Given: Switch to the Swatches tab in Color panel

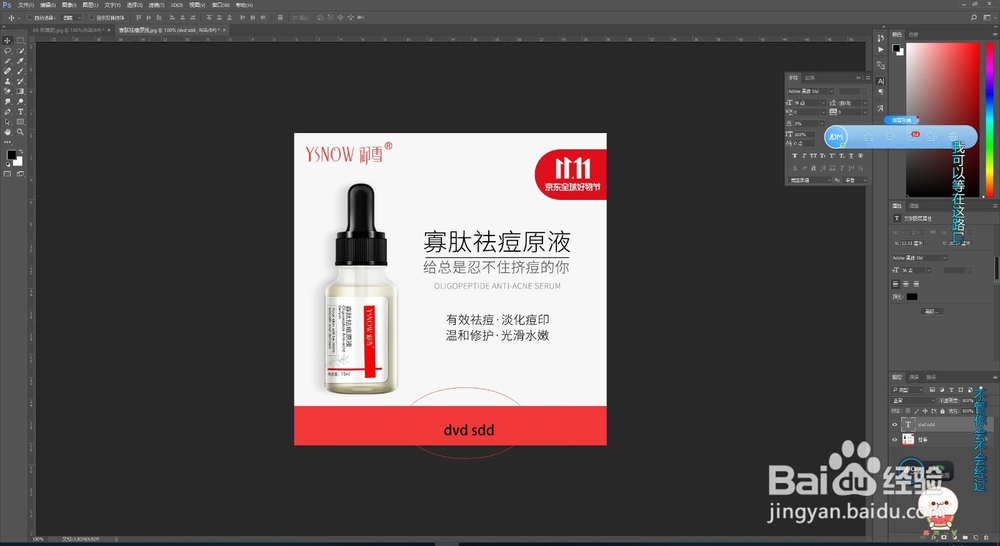Looking at the screenshot, I should 914,34.
